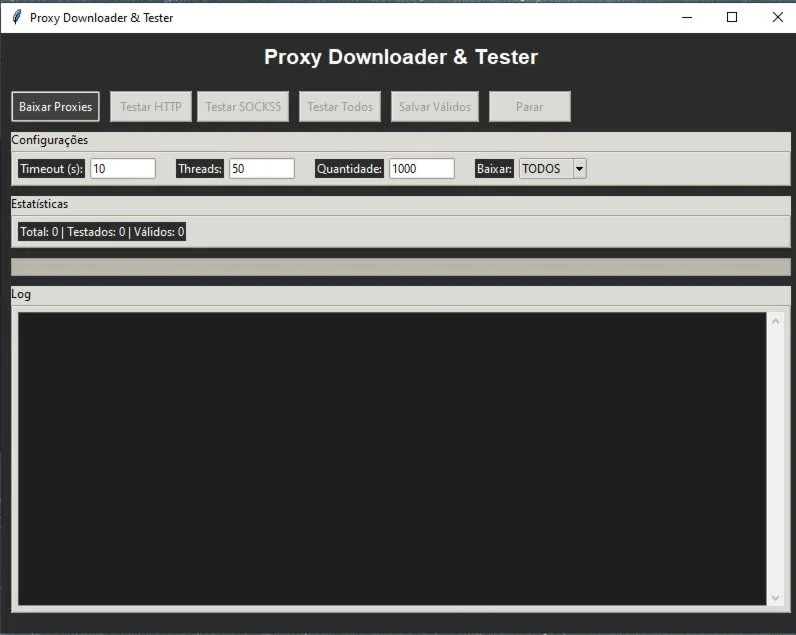
Task: Click the log scrollbar up arrow
Action: tap(775, 321)
